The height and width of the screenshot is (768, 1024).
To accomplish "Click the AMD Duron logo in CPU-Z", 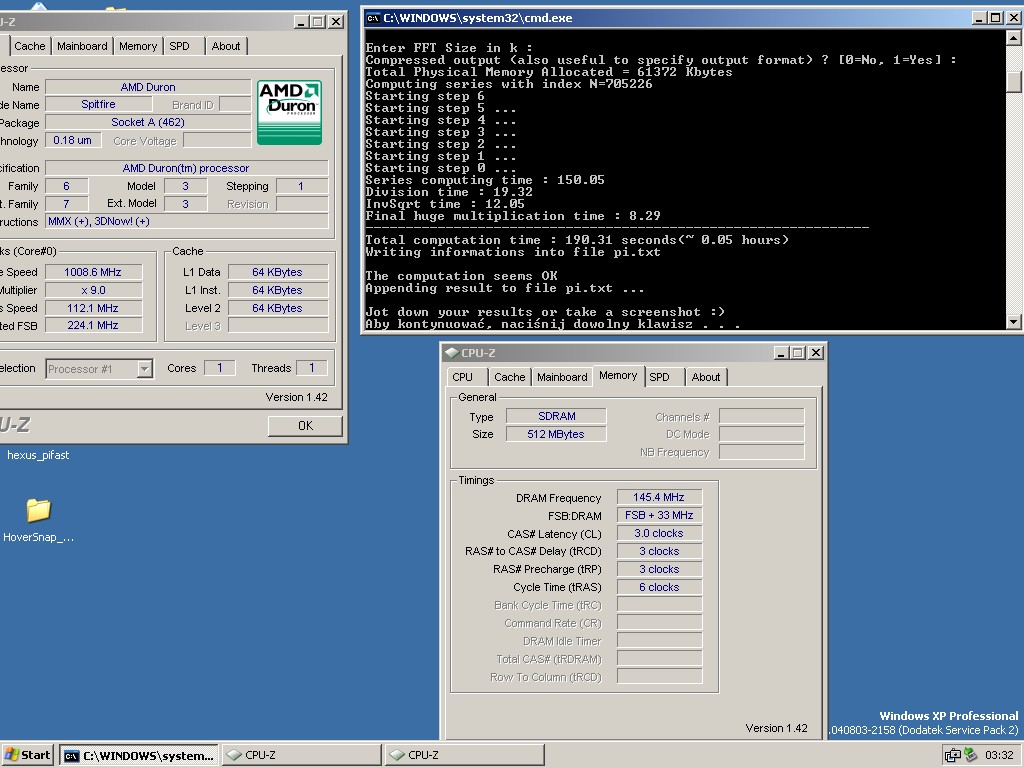I will 289,112.
